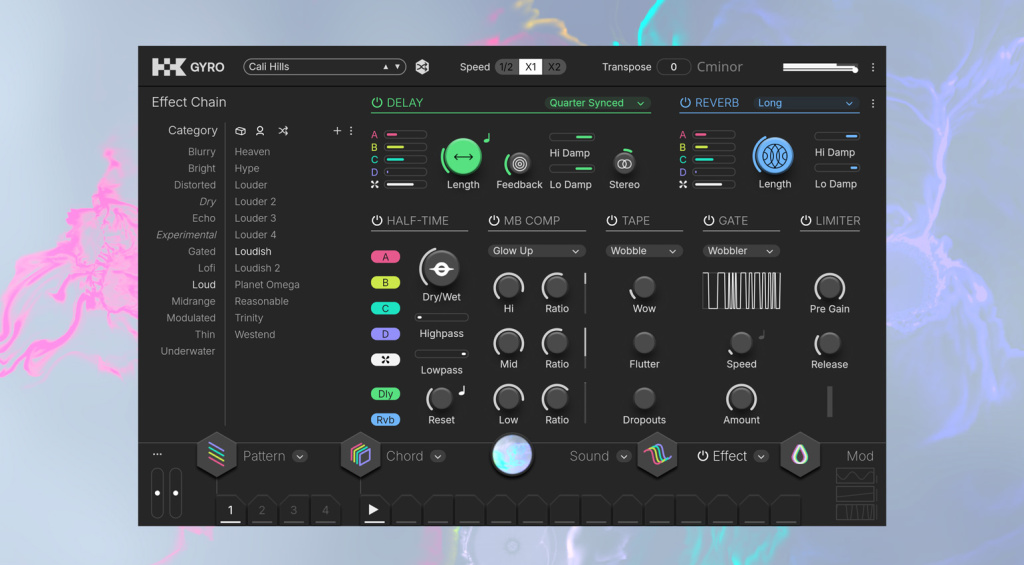
Task: Select the Distorted category
Action: click(195, 185)
